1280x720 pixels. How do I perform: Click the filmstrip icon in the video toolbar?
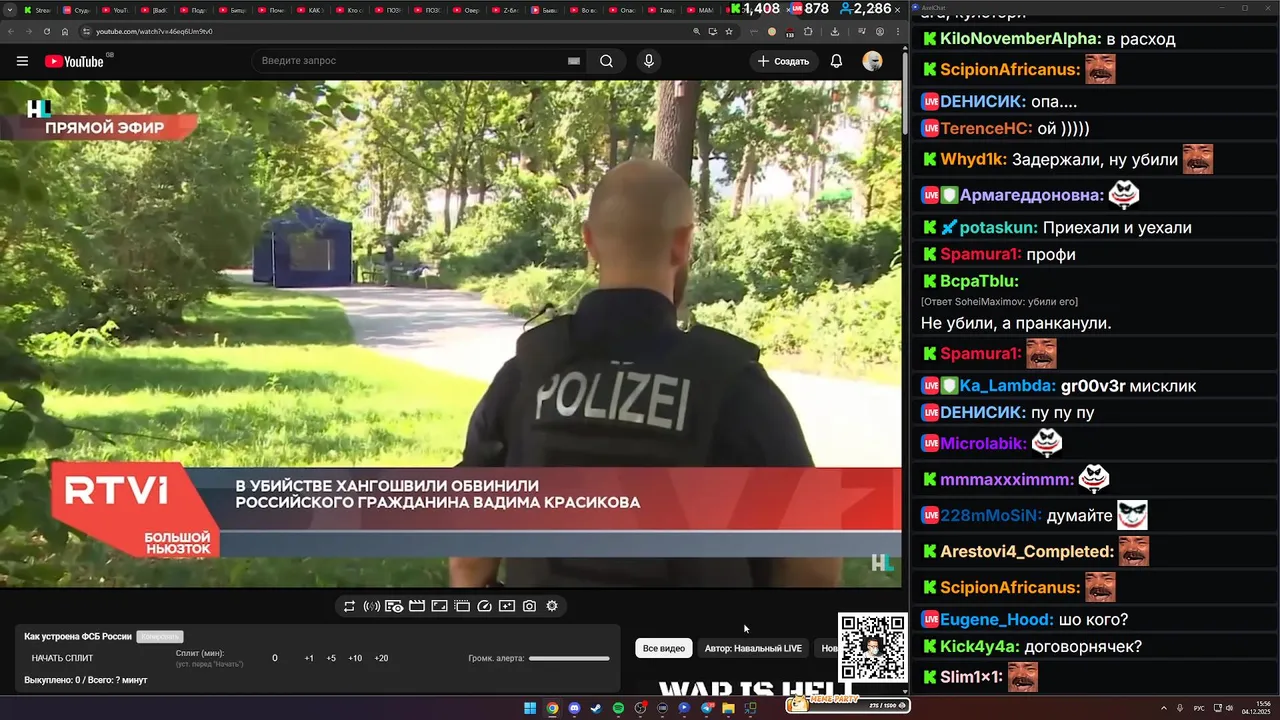click(462, 606)
